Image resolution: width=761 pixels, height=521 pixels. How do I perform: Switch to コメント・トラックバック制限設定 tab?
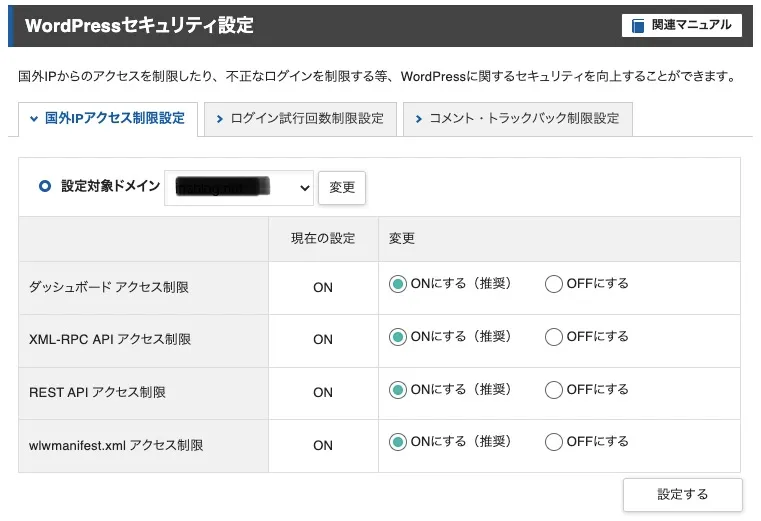(518, 118)
